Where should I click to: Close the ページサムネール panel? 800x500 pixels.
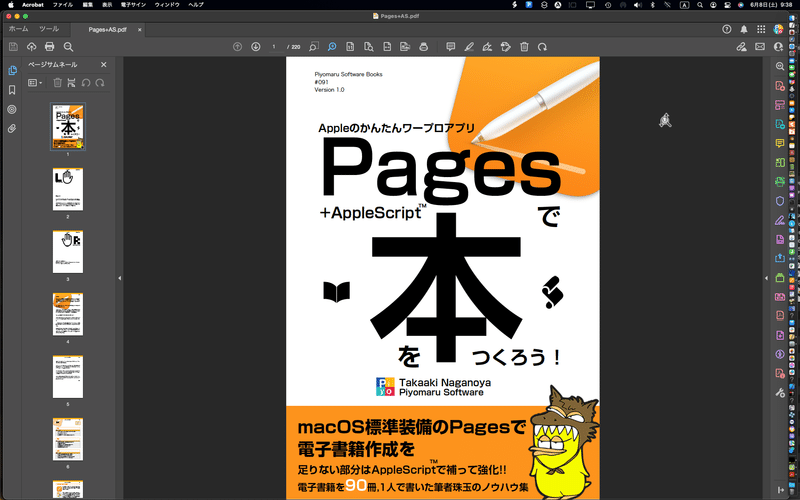click(104, 65)
